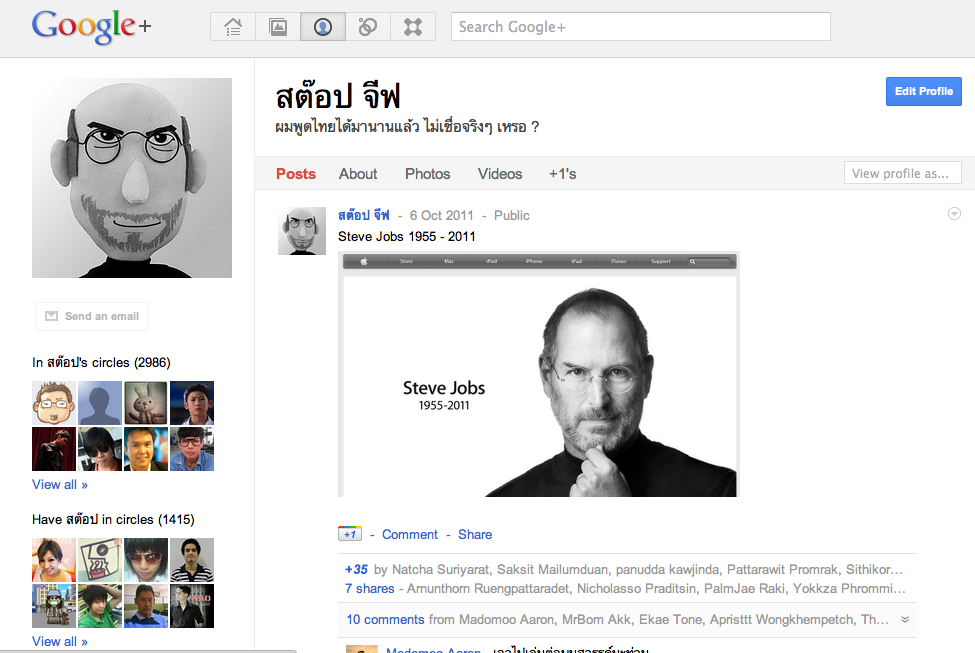The height and width of the screenshot is (653, 975).
Task: Click the profile tagline text under the name
Action: click(407, 127)
